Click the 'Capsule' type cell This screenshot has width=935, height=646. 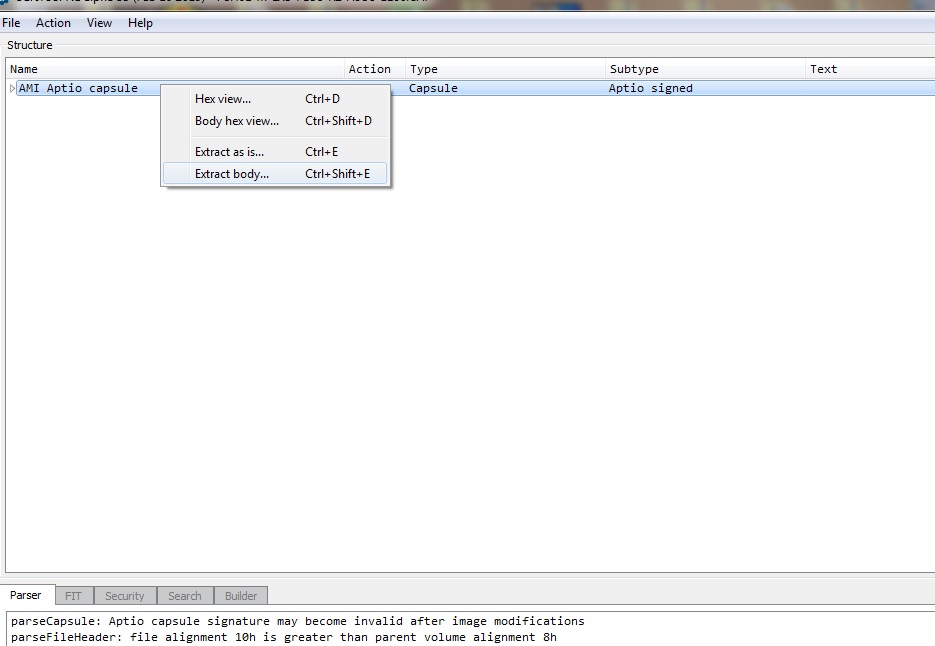point(434,88)
